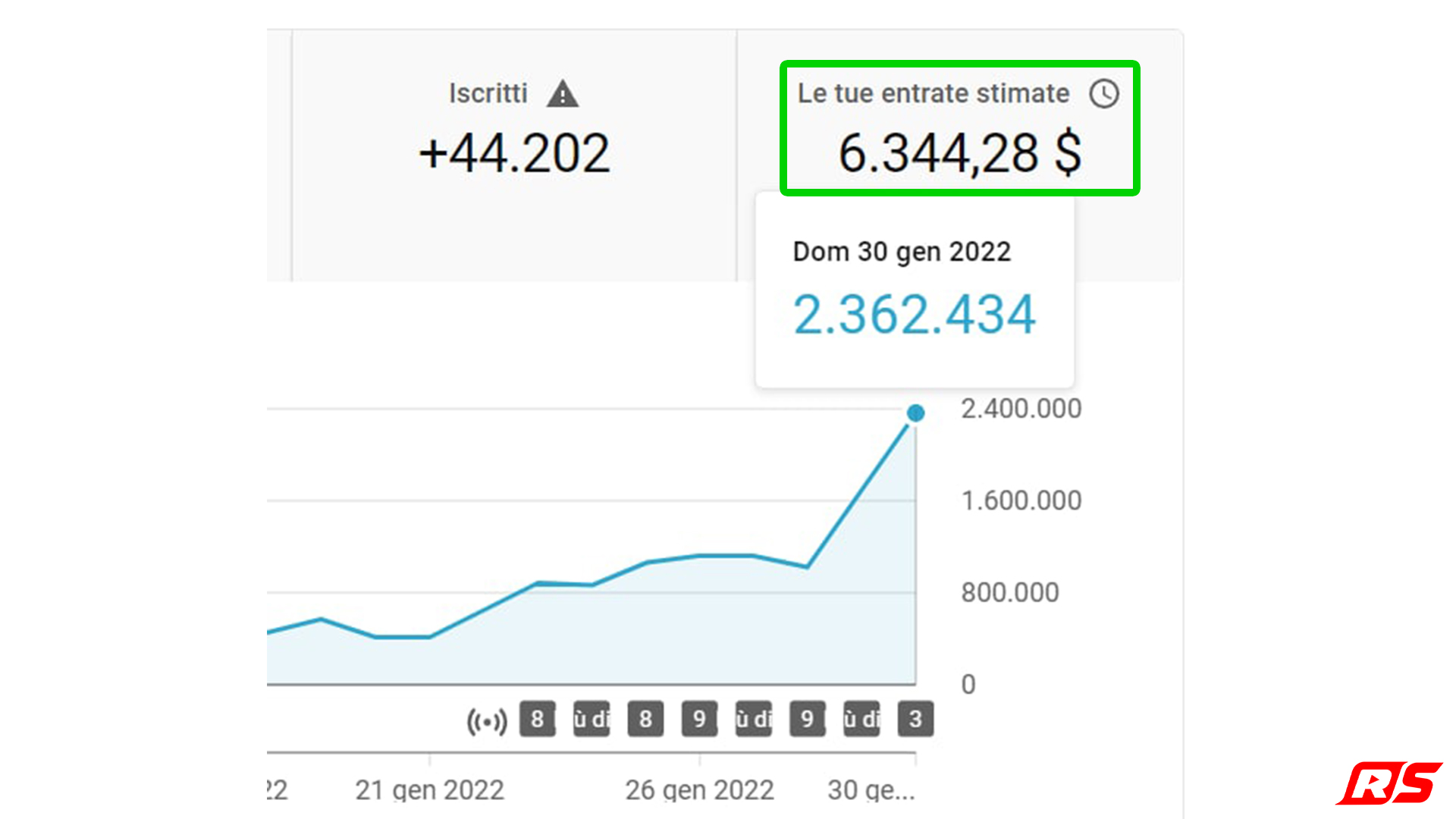Switch to the Iscritti metric tab
The height and width of the screenshot is (819, 1456).
point(514,155)
